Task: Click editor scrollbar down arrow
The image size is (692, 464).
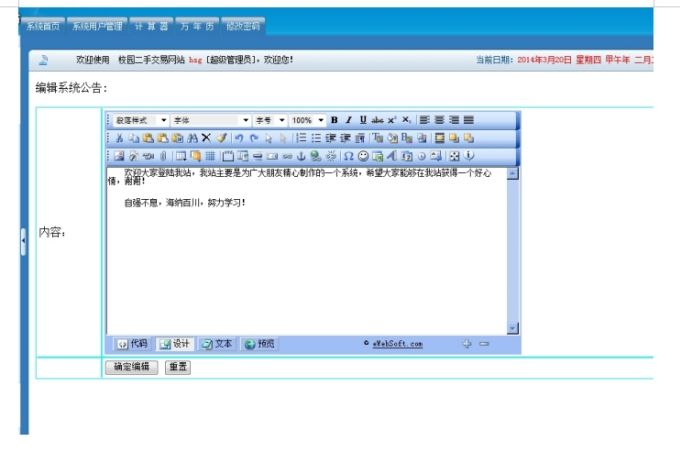Action: click(512, 328)
